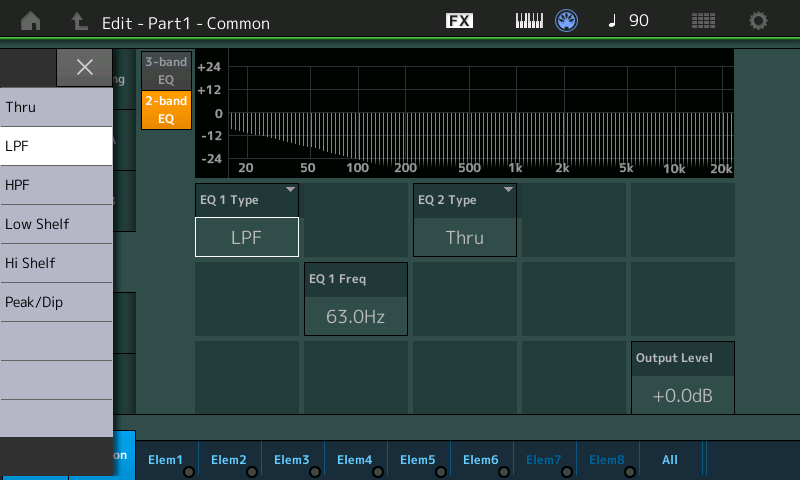Switch to the 2-band EQ view

coord(166,110)
